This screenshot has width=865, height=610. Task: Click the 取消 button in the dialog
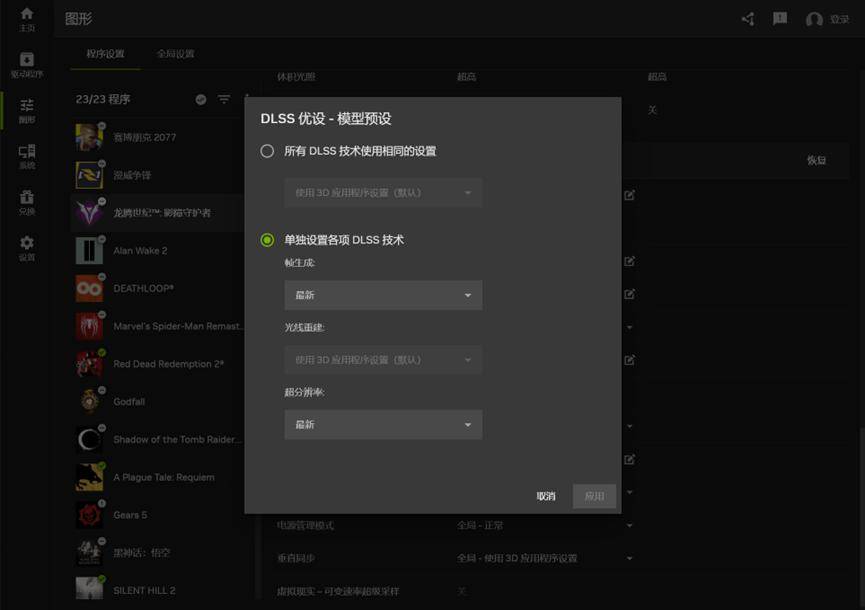546,496
